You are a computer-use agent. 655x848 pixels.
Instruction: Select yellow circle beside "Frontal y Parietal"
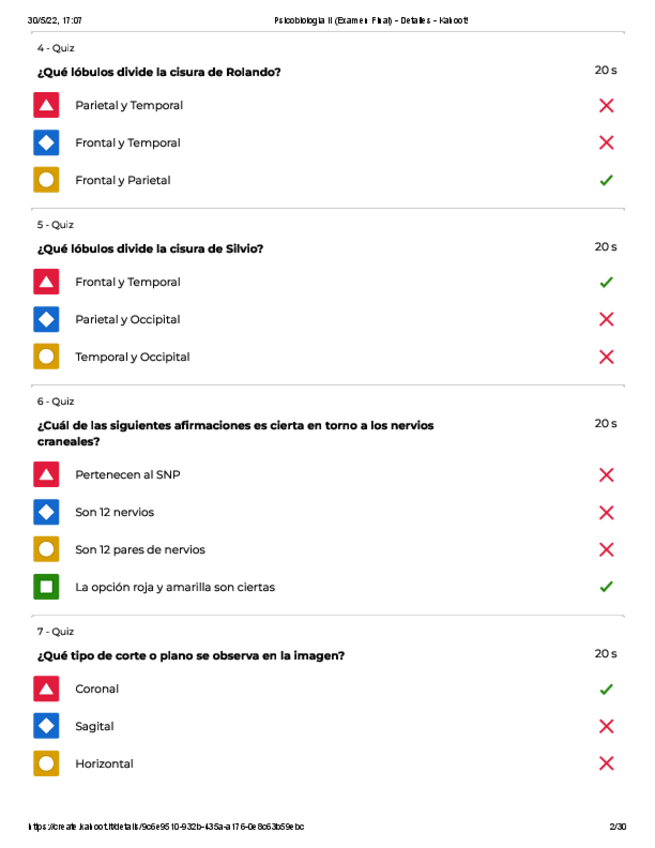tap(46, 180)
